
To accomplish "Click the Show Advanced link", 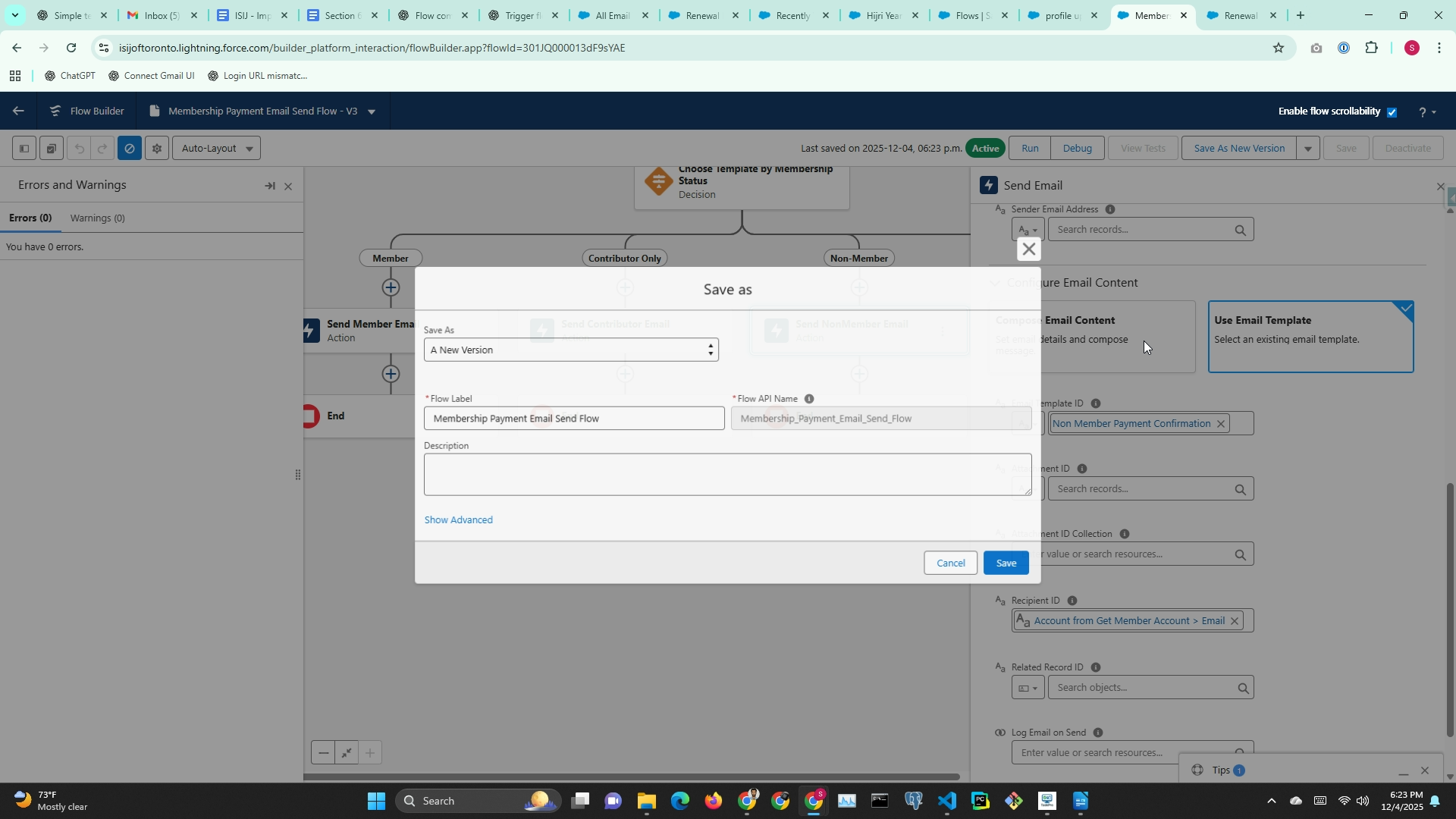I will point(458,520).
